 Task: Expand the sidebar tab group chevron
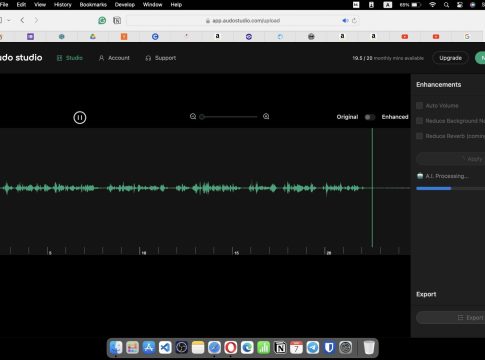point(9,20)
